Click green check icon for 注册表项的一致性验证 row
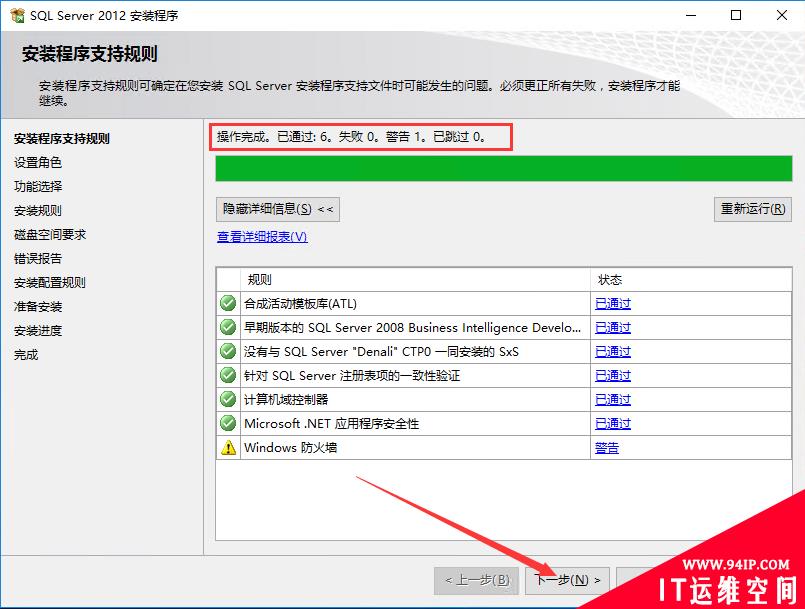The height and width of the screenshot is (609, 805). click(x=228, y=375)
